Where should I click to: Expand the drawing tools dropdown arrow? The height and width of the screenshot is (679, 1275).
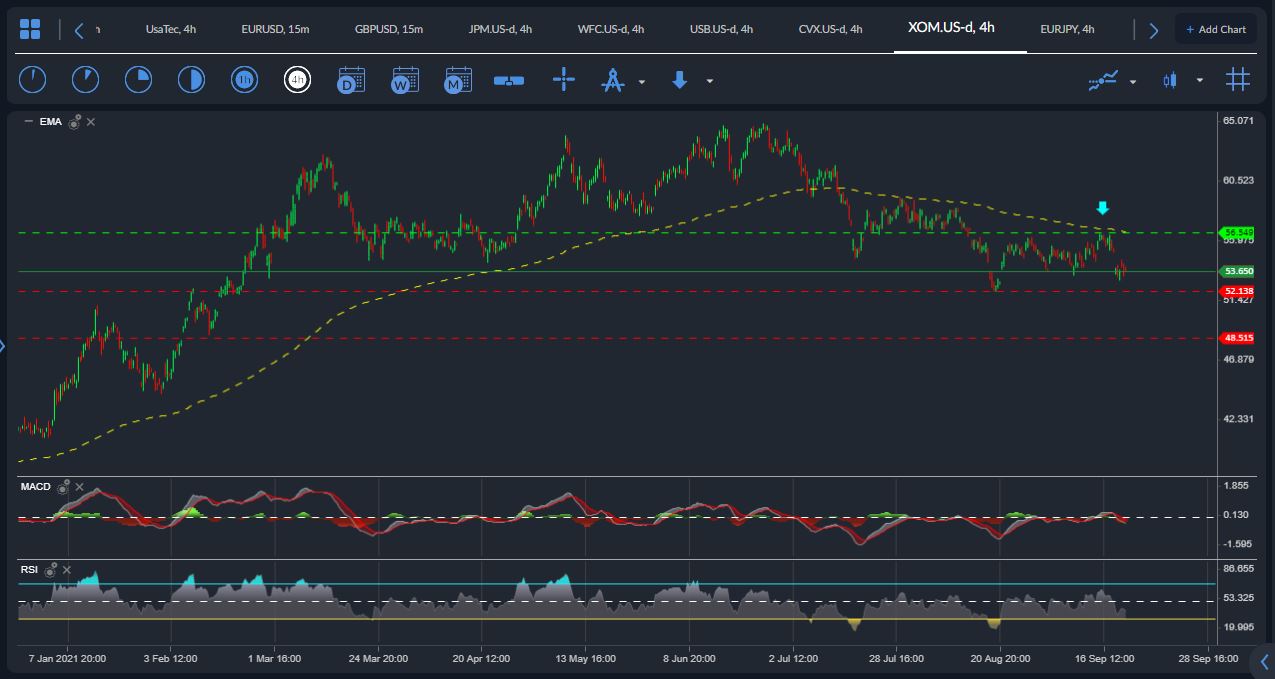[x=642, y=81]
